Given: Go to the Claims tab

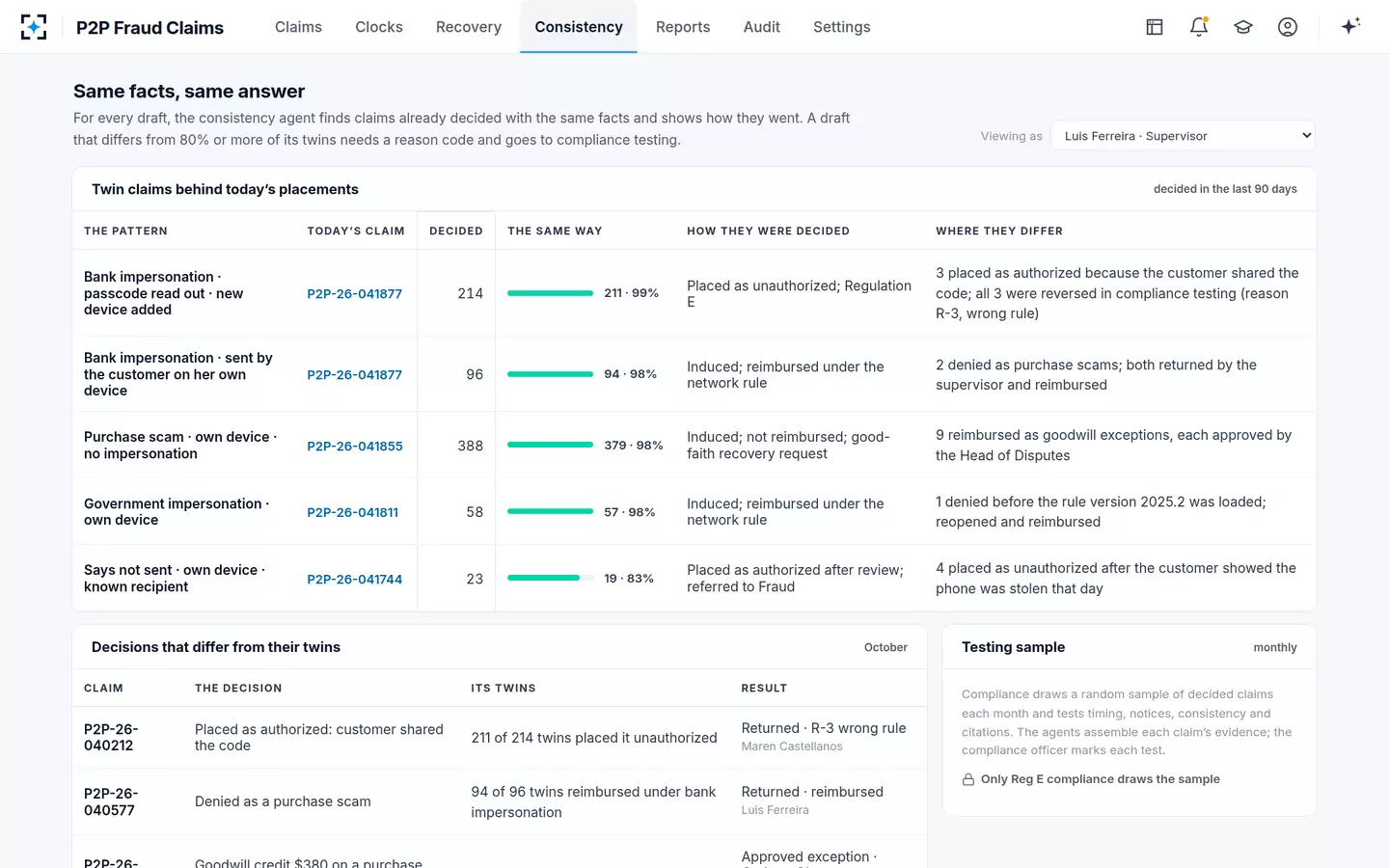Looking at the screenshot, I should 298,27.
